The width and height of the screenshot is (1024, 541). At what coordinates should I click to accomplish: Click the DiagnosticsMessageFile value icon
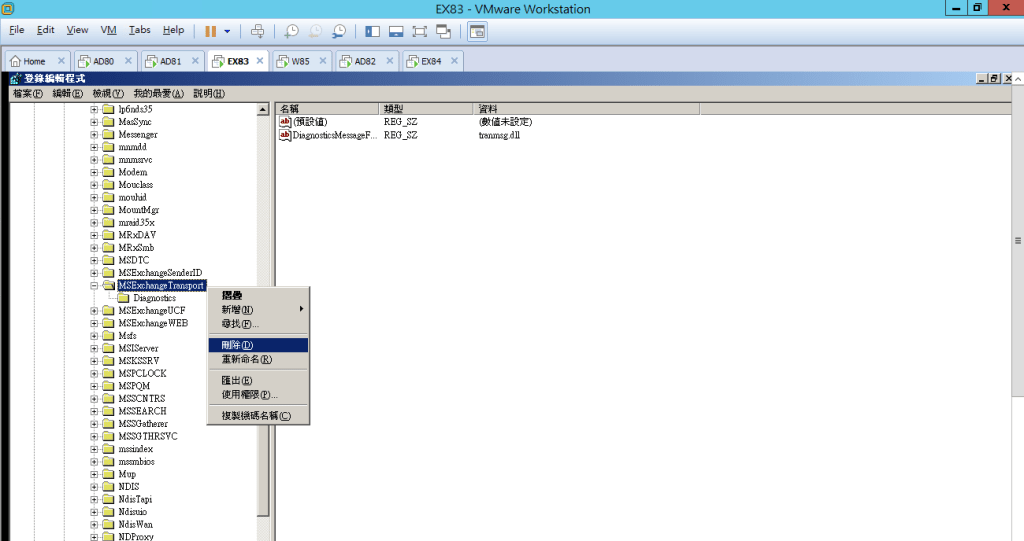285,134
